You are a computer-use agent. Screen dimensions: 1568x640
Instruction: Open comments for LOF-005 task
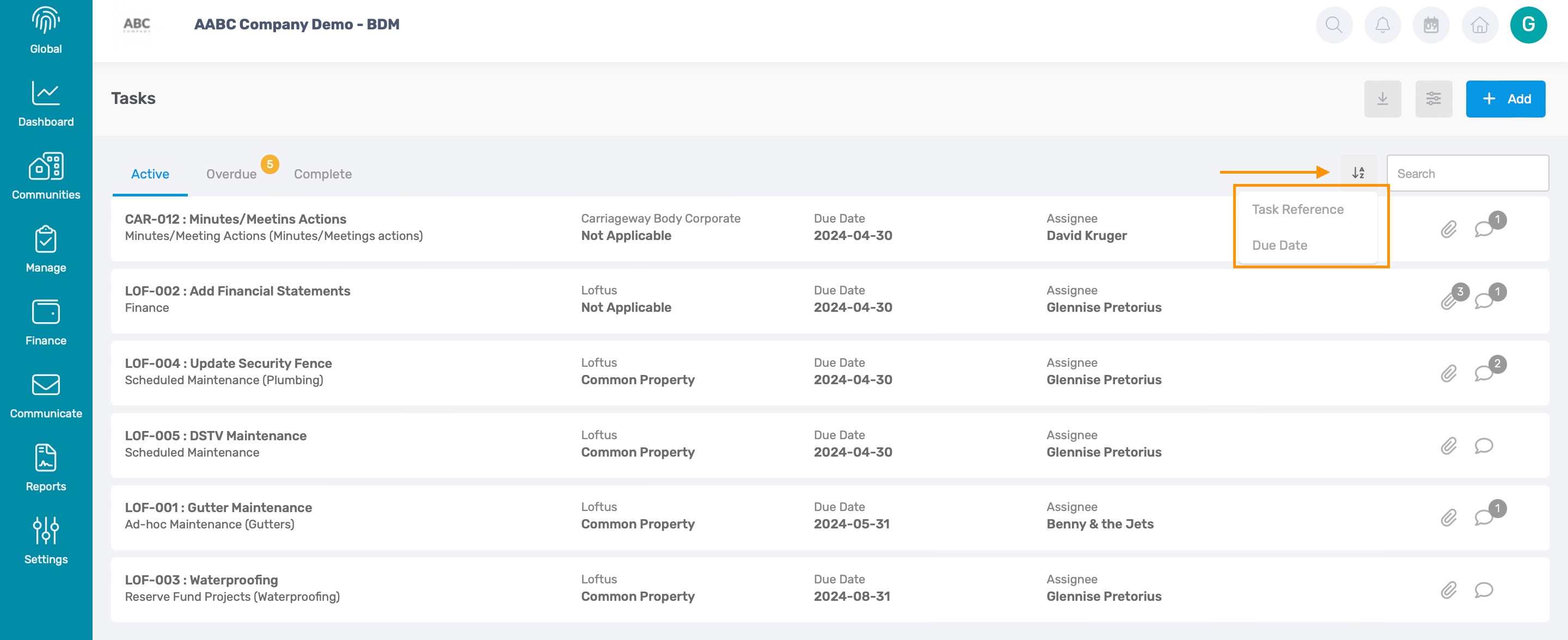click(1484, 446)
